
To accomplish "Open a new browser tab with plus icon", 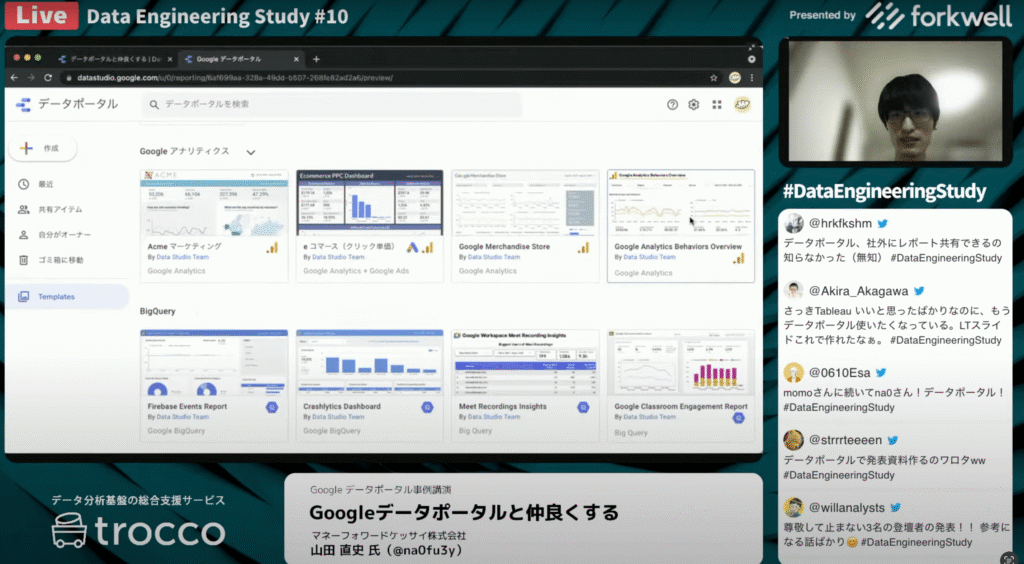I will (316, 59).
